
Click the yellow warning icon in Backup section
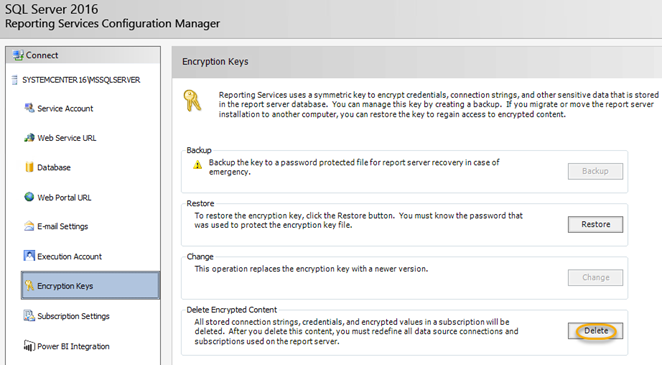(198, 165)
